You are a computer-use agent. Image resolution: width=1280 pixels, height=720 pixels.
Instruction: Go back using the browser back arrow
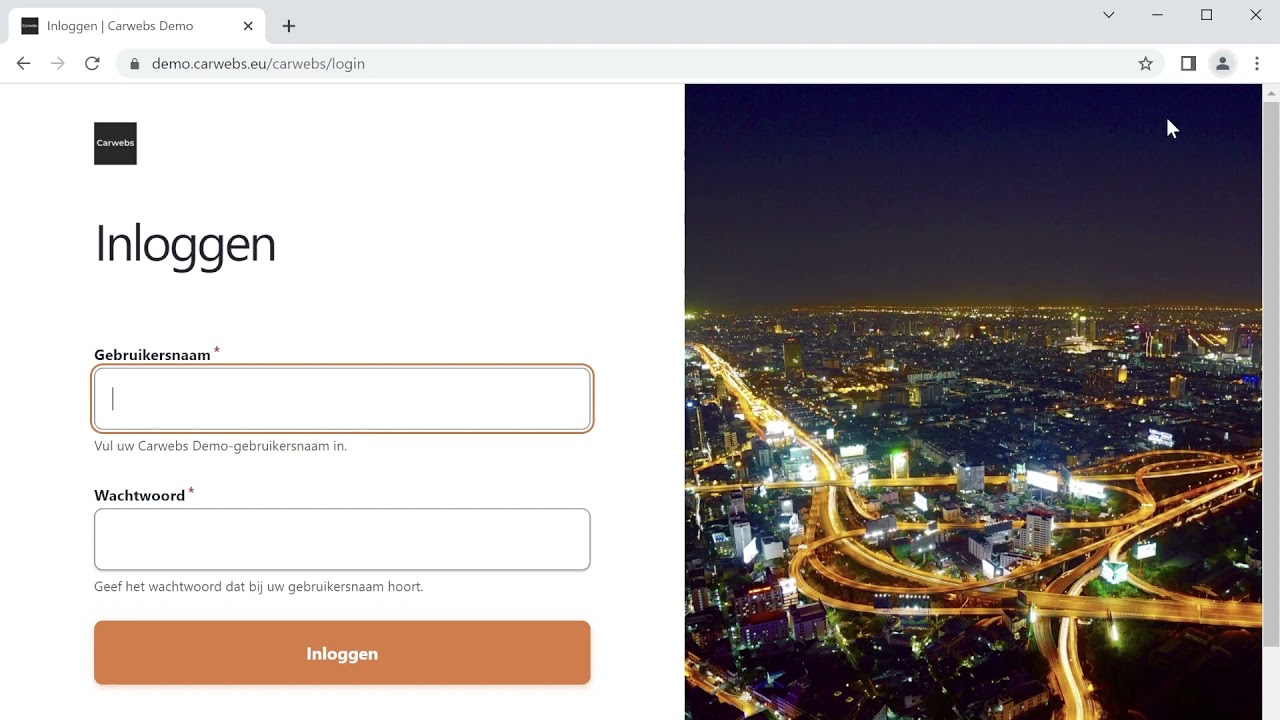pos(24,63)
